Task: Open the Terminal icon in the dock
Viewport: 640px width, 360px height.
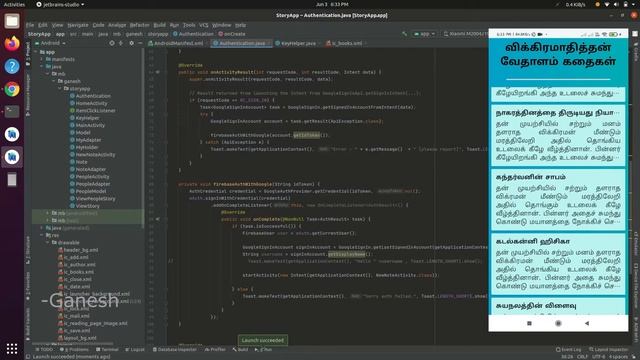Action: coord(12,111)
